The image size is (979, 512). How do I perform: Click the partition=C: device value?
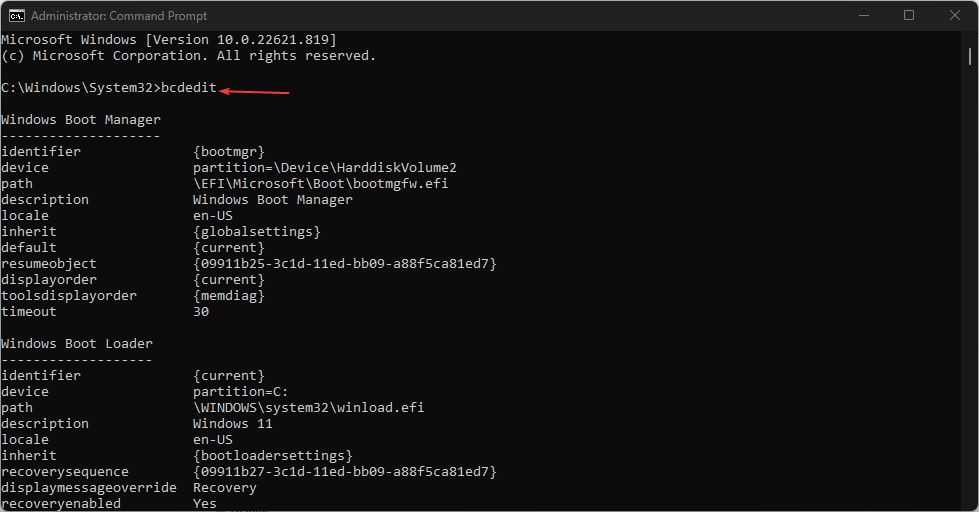[240, 391]
